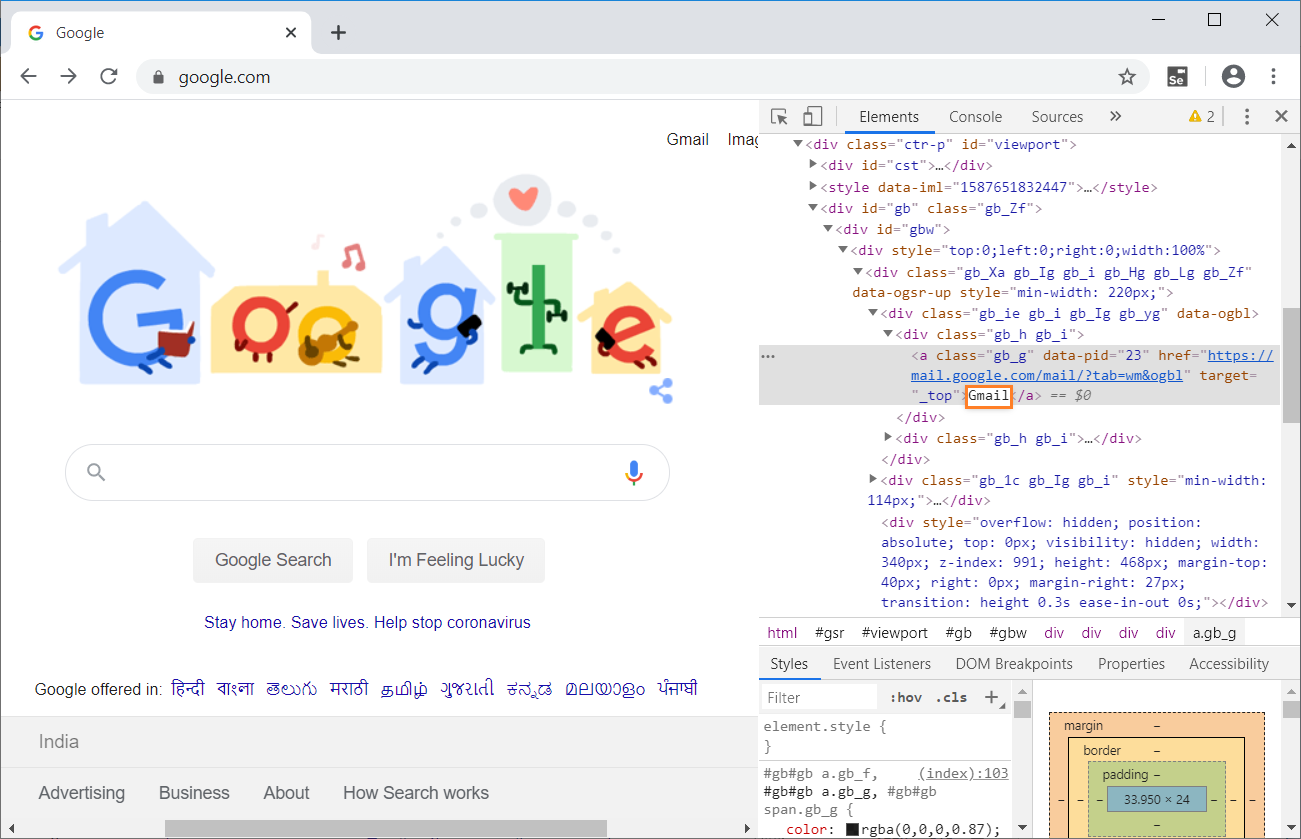Open the Chrome profile avatar
Image resolution: width=1301 pixels, height=839 pixels.
pyautogui.click(x=1233, y=77)
